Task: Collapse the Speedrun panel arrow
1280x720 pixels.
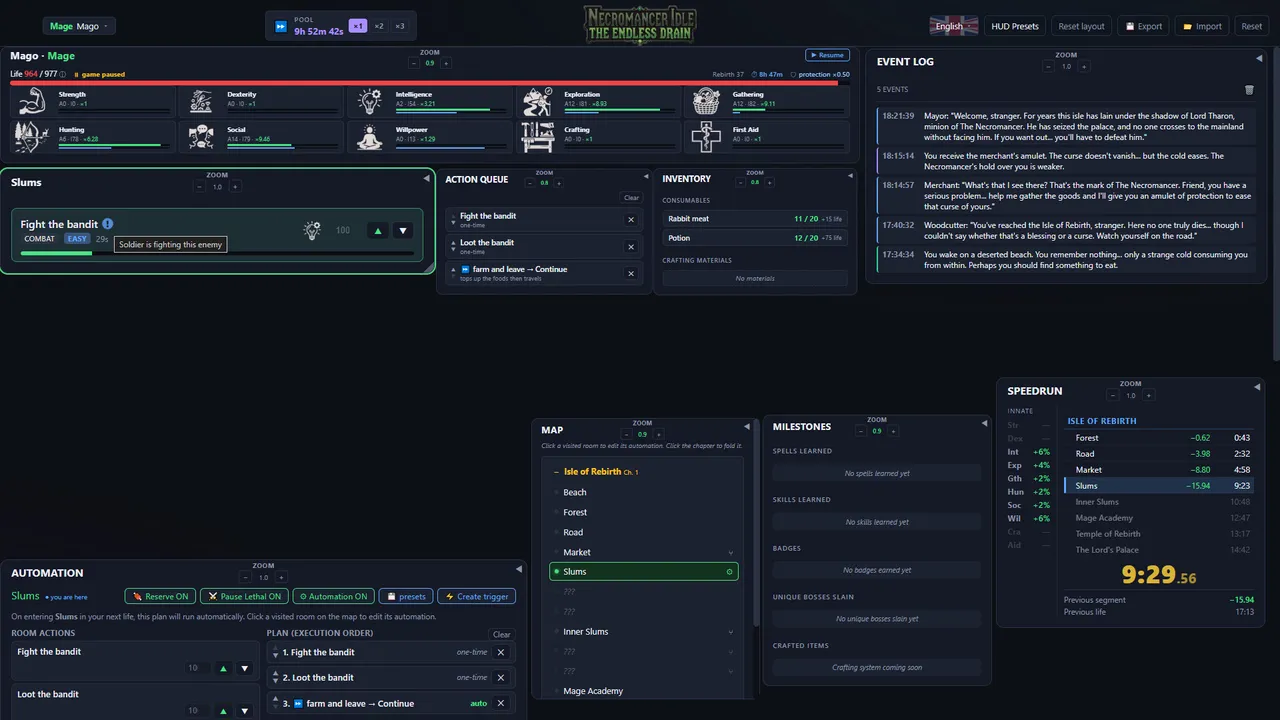Action: tap(1257, 387)
